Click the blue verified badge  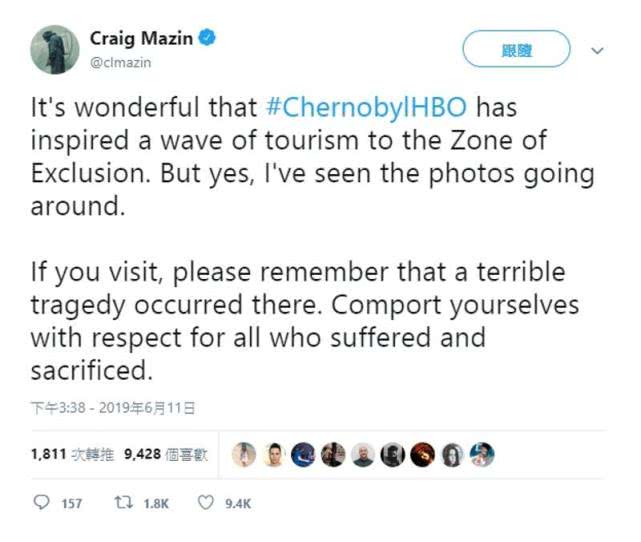207,38
